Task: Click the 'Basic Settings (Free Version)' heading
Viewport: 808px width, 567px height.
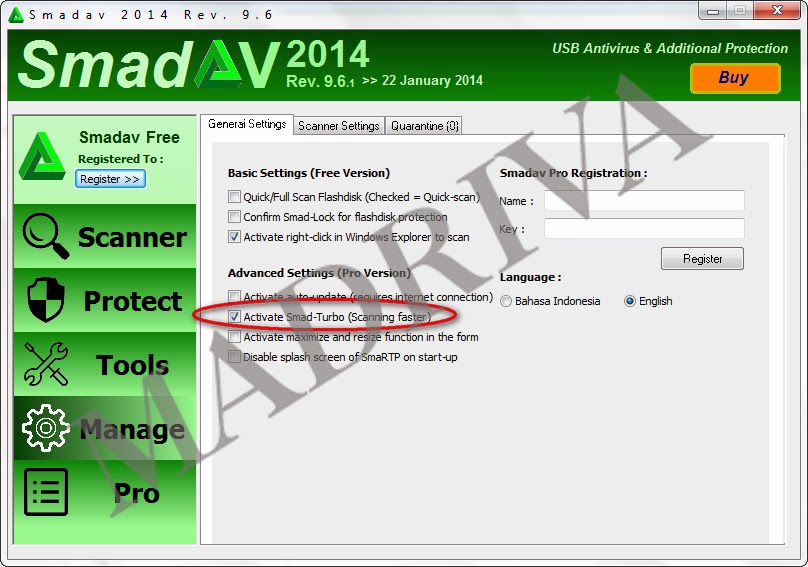Action: [309, 173]
